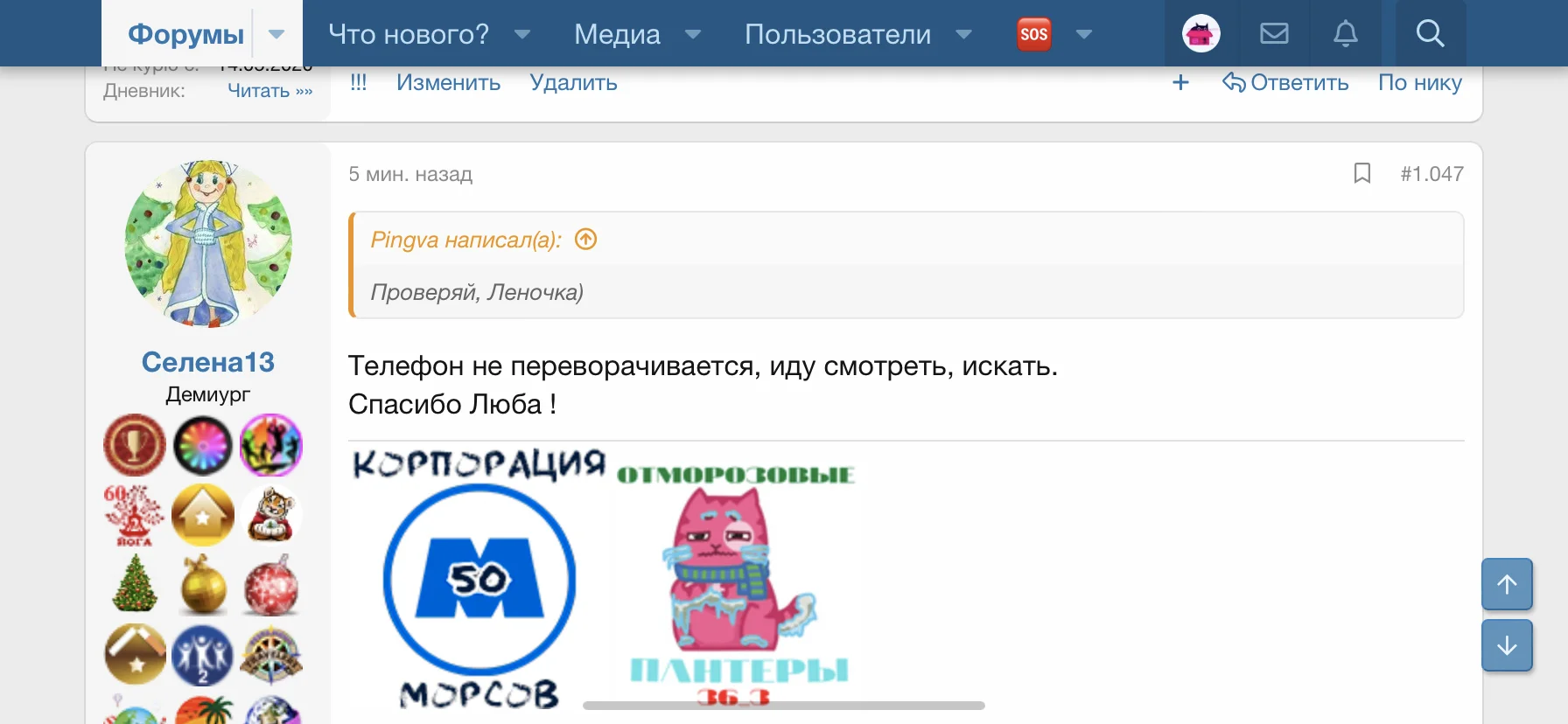
Task: Click the golden ornament ball badge
Action: (x=203, y=585)
